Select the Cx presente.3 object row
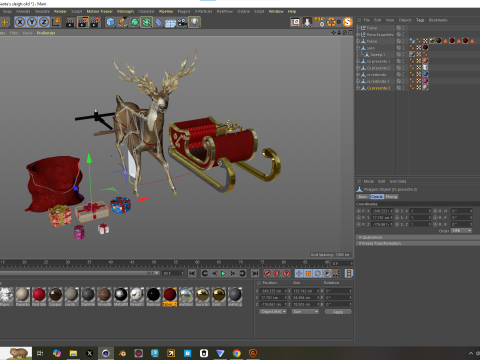 (378, 88)
